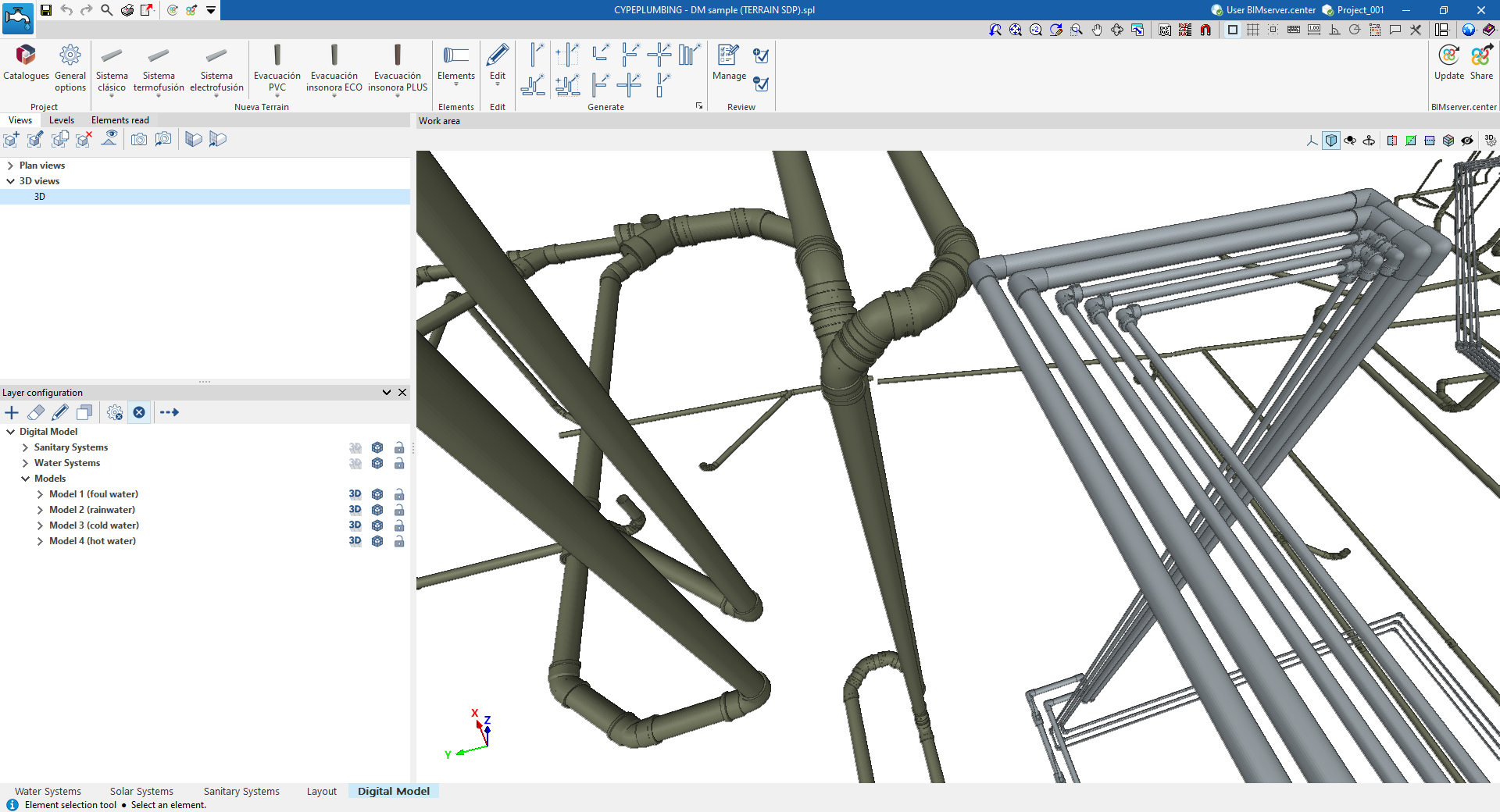Select the 3D view item in tree
Screen dimensions: 1500x812
coord(40,197)
